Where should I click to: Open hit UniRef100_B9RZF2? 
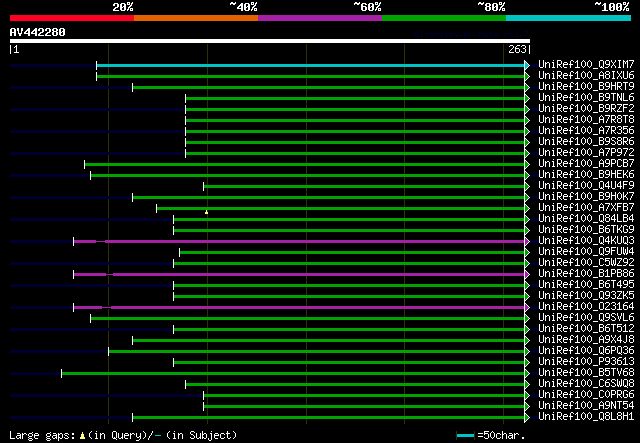(x=586, y=109)
